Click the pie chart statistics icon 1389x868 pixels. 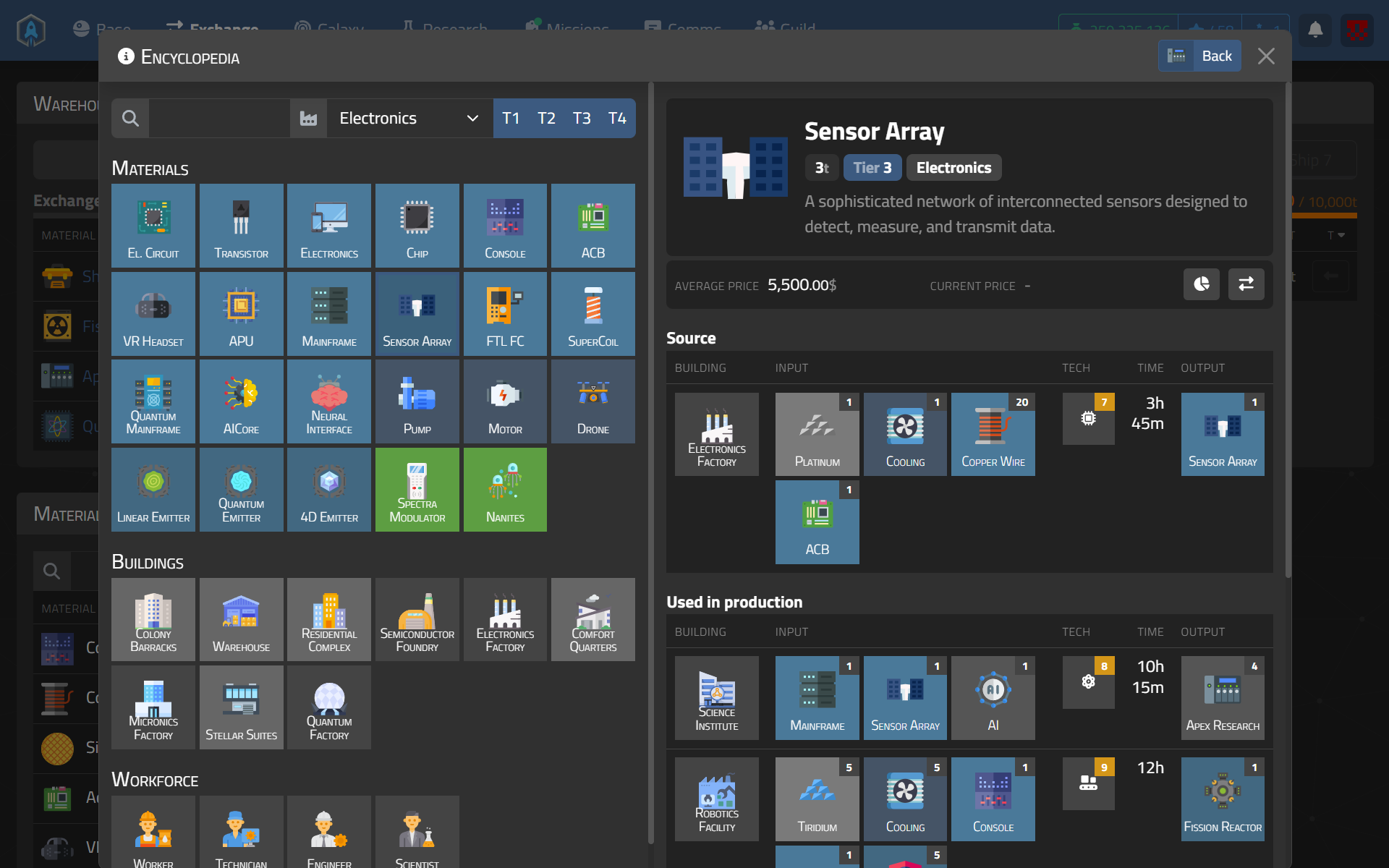point(1201,284)
